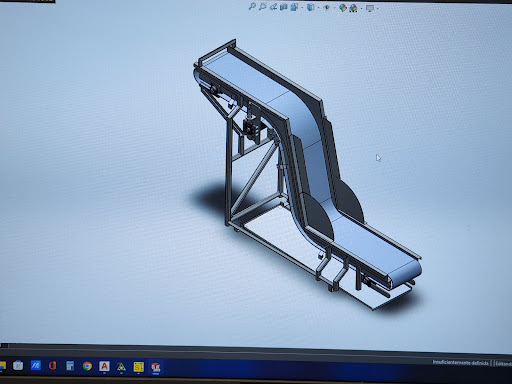Open Microsoft Store from the taskbar
The height and width of the screenshot is (384, 512).
pyautogui.click(x=18, y=366)
